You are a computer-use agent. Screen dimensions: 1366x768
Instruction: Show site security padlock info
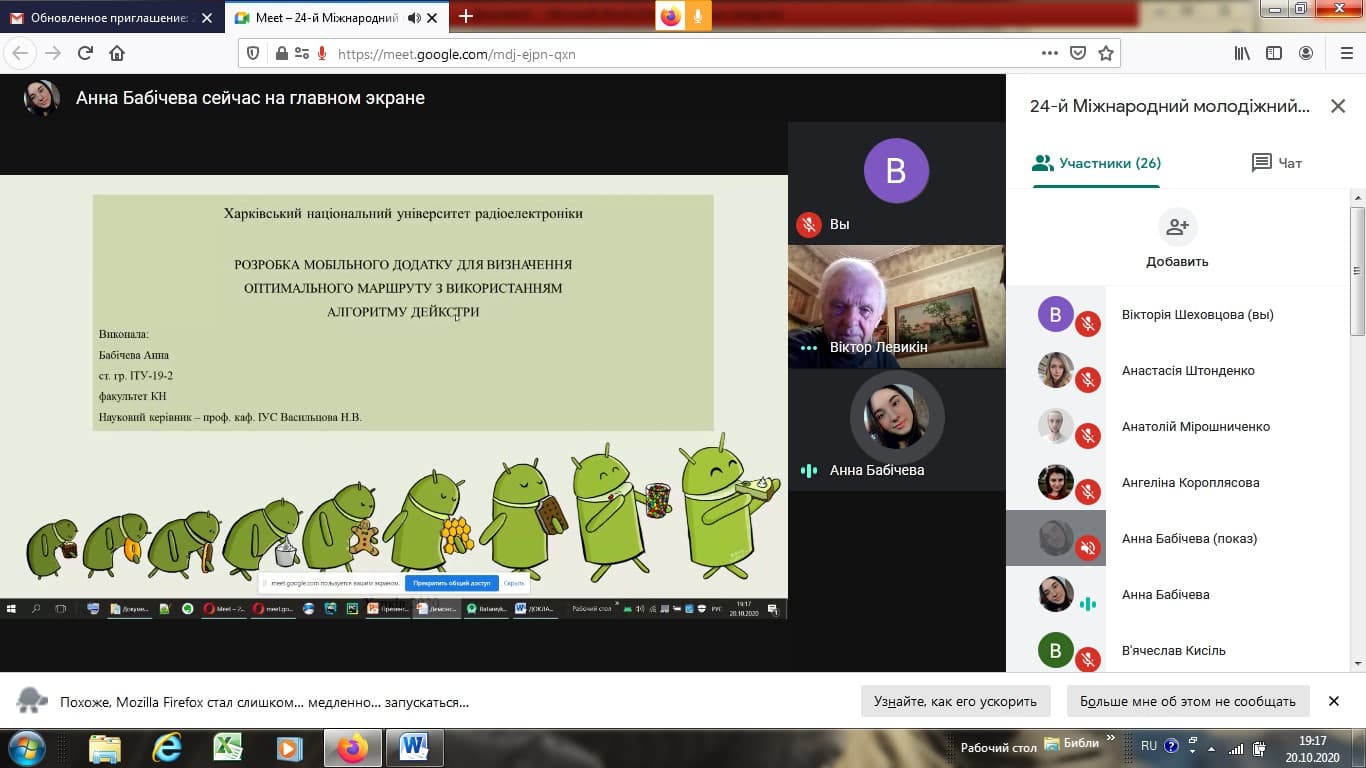point(282,54)
